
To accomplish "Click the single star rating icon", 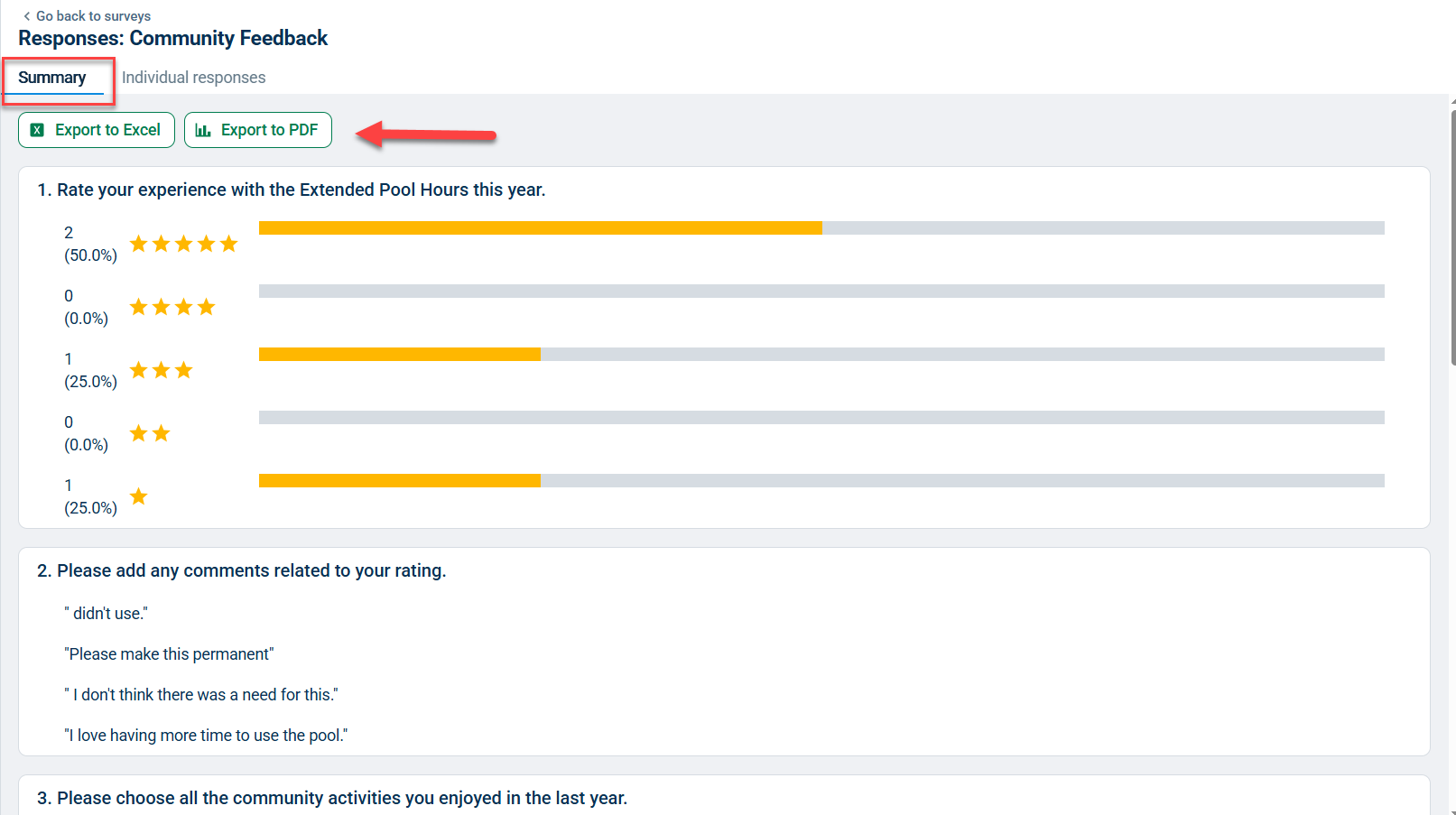I will click(x=138, y=496).
